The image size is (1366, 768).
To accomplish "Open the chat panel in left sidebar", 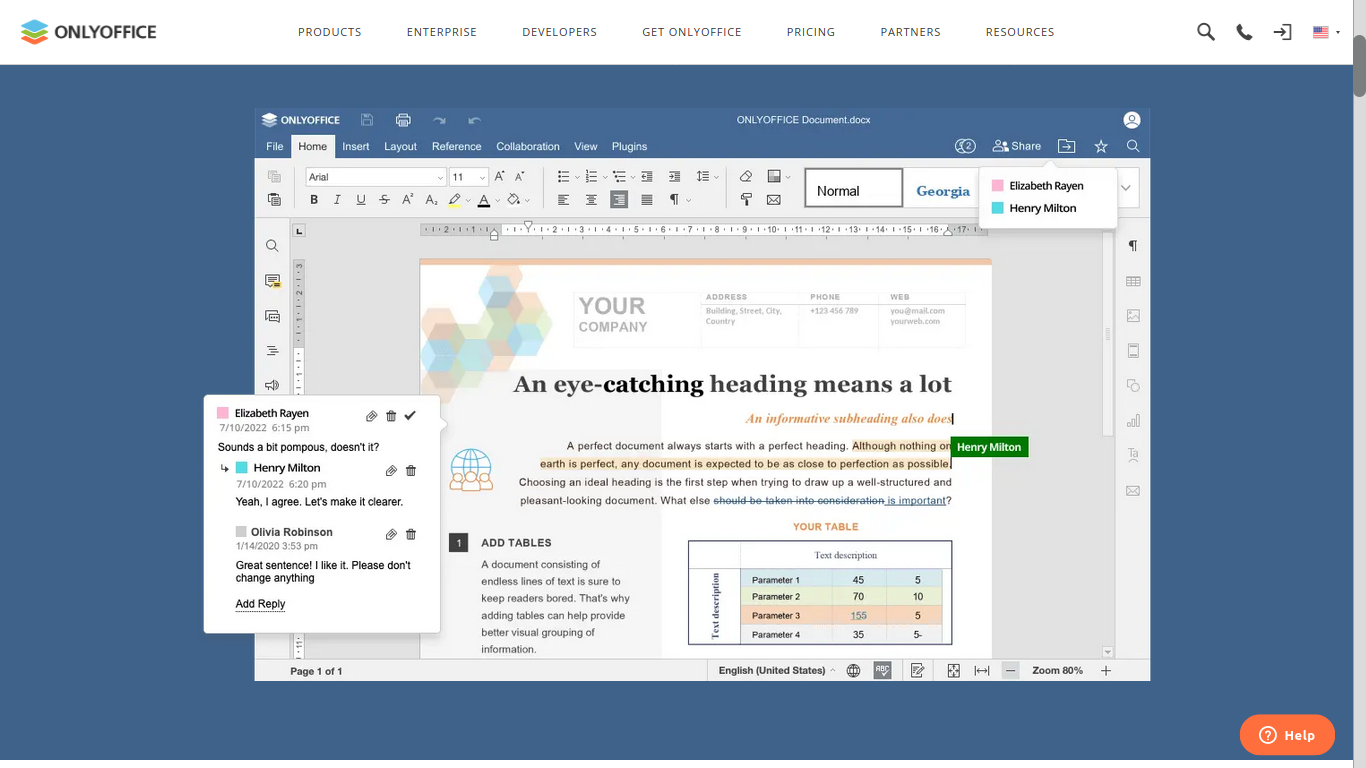I will coord(272,316).
